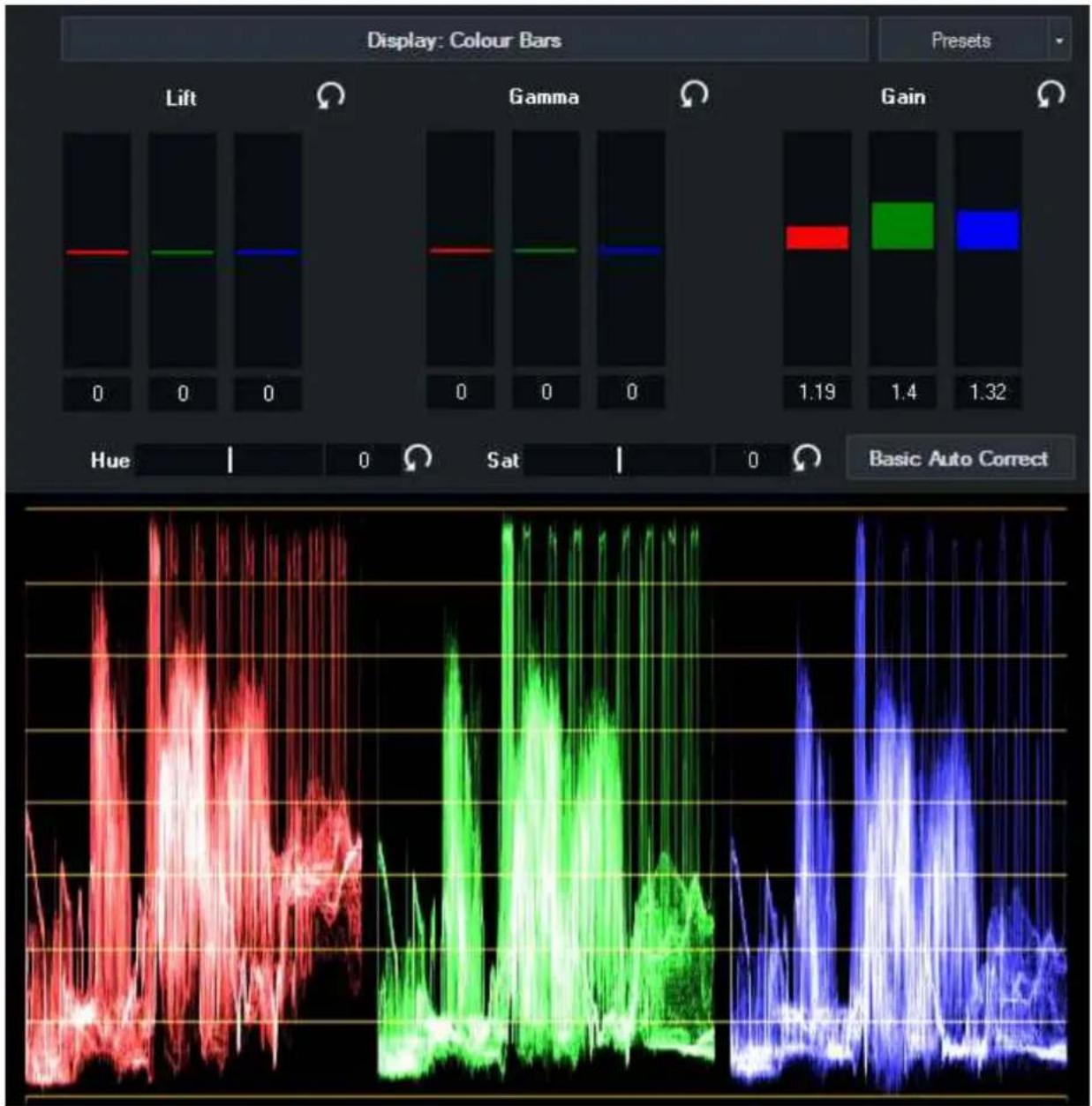This screenshot has width=1092, height=1106.
Task: Click the Gain label
Action: point(903,96)
